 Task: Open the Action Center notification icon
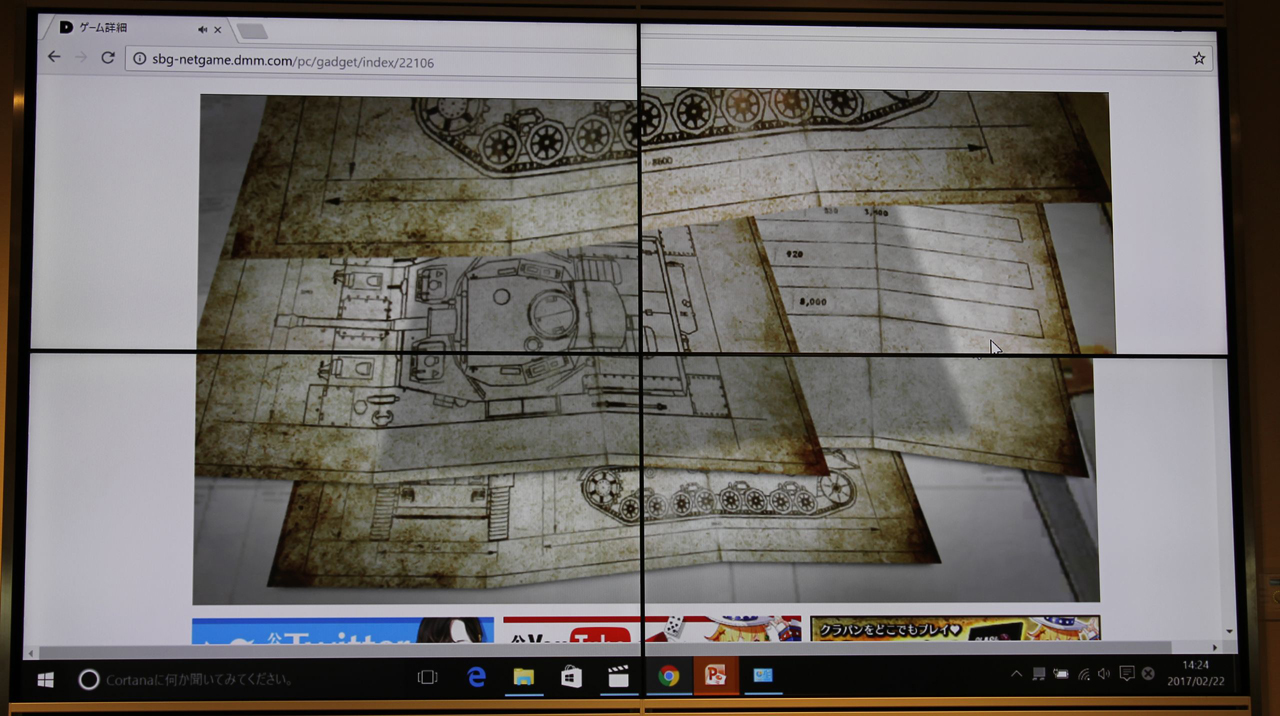tap(1126, 674)
